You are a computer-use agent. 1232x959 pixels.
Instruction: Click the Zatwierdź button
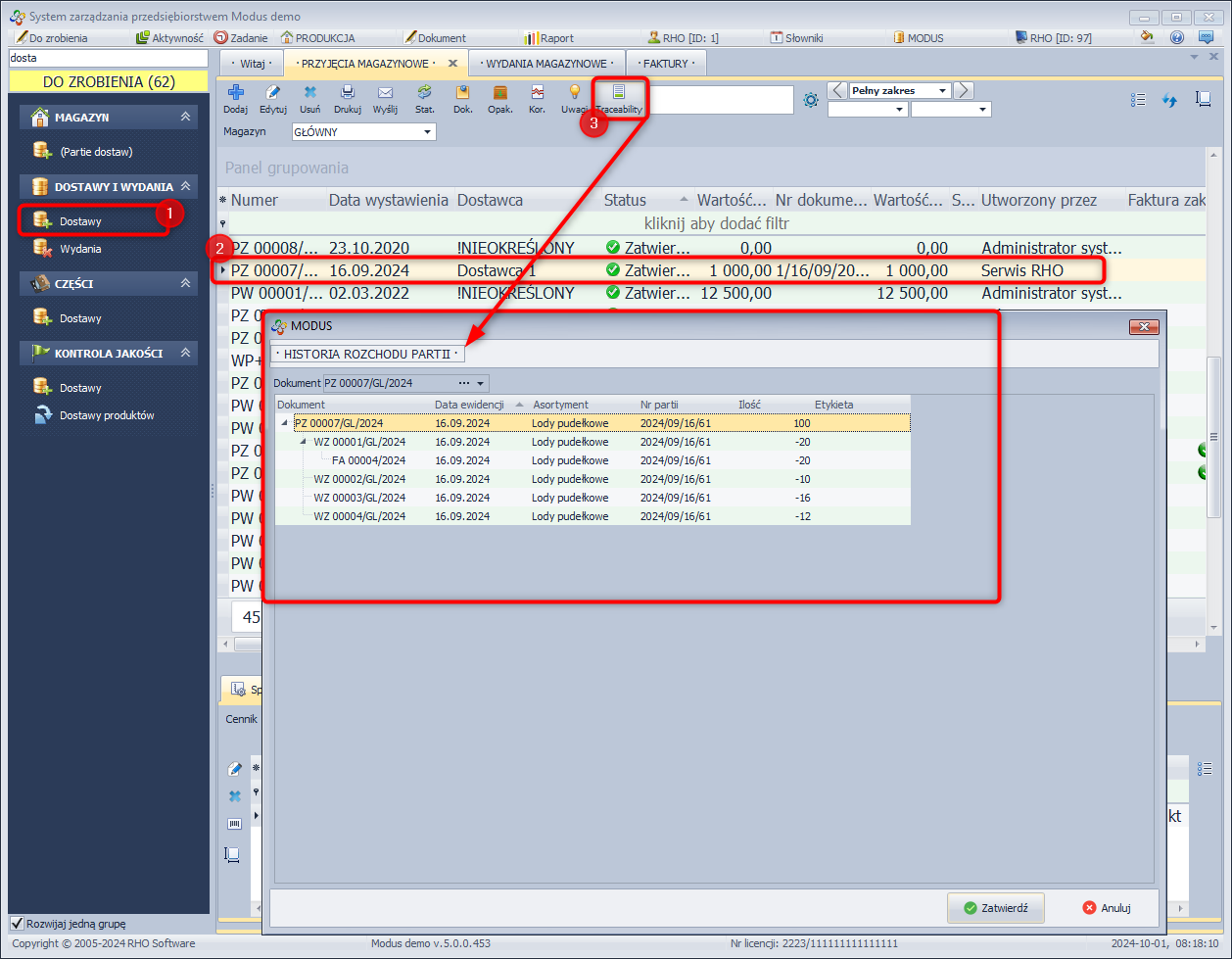[x=995, y=908]
